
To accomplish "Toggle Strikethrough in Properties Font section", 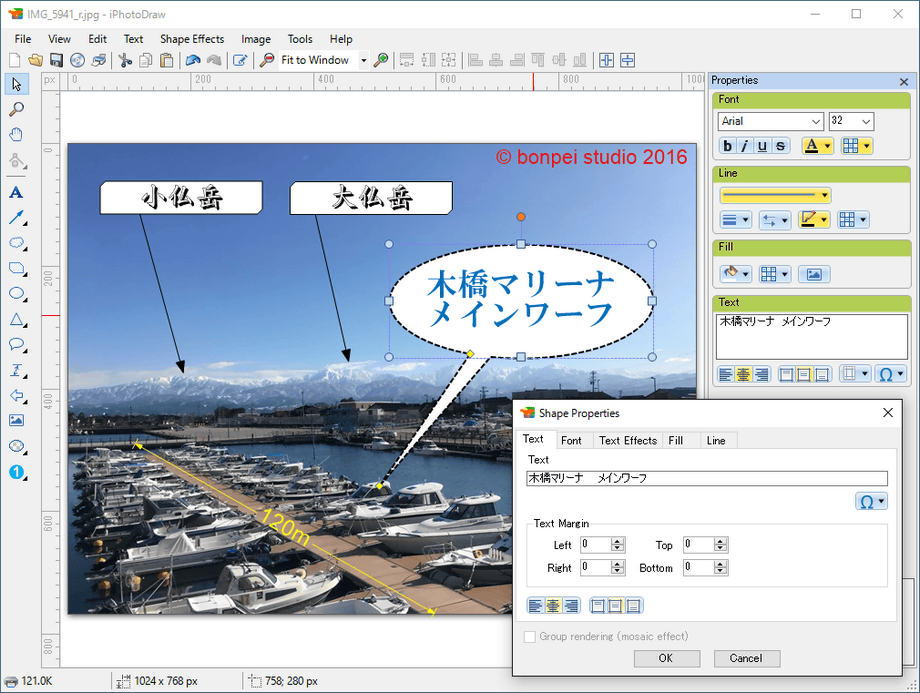I will pyautogui.click(x=780, y=146).
